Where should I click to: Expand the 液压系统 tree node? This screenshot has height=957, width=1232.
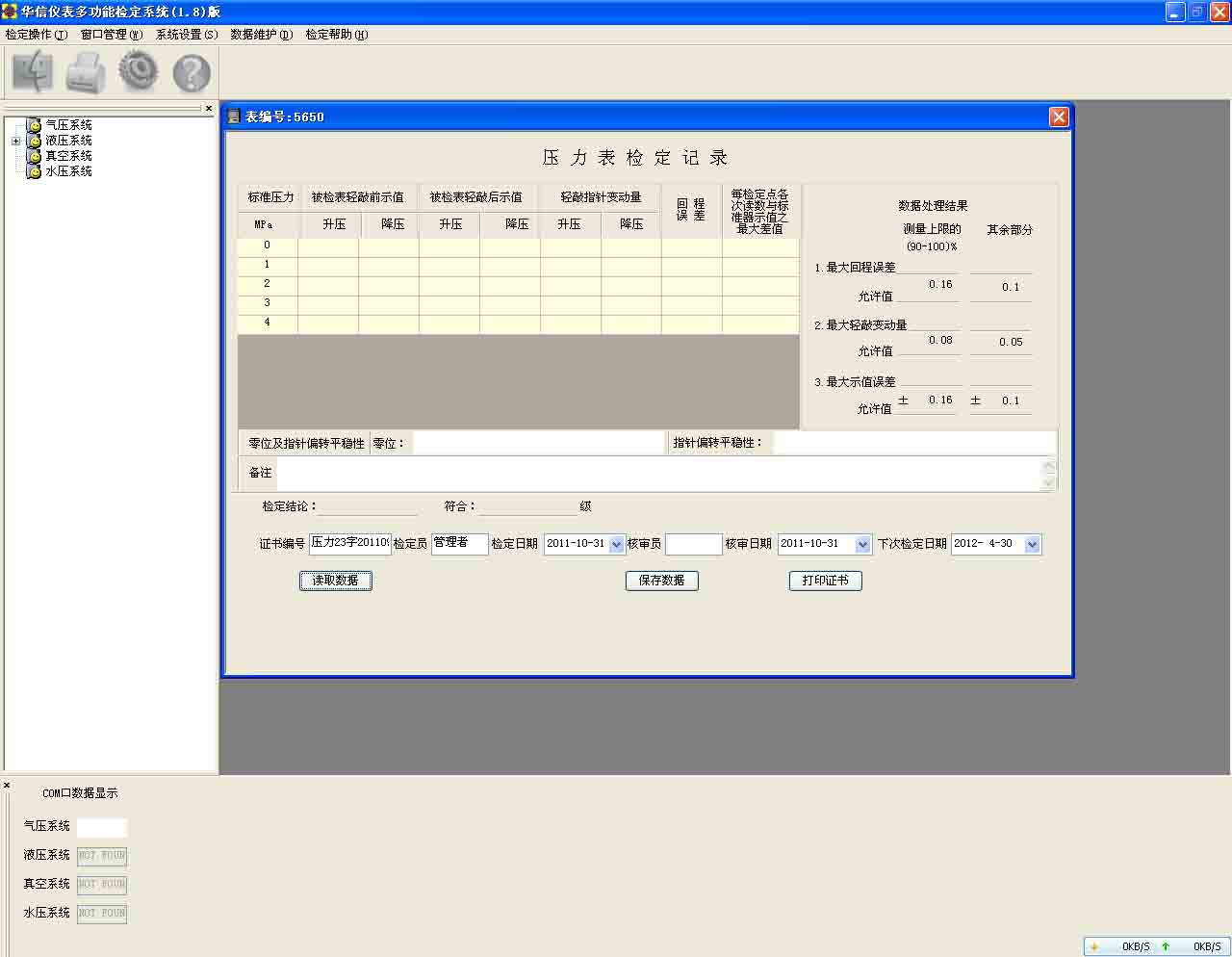15,141
